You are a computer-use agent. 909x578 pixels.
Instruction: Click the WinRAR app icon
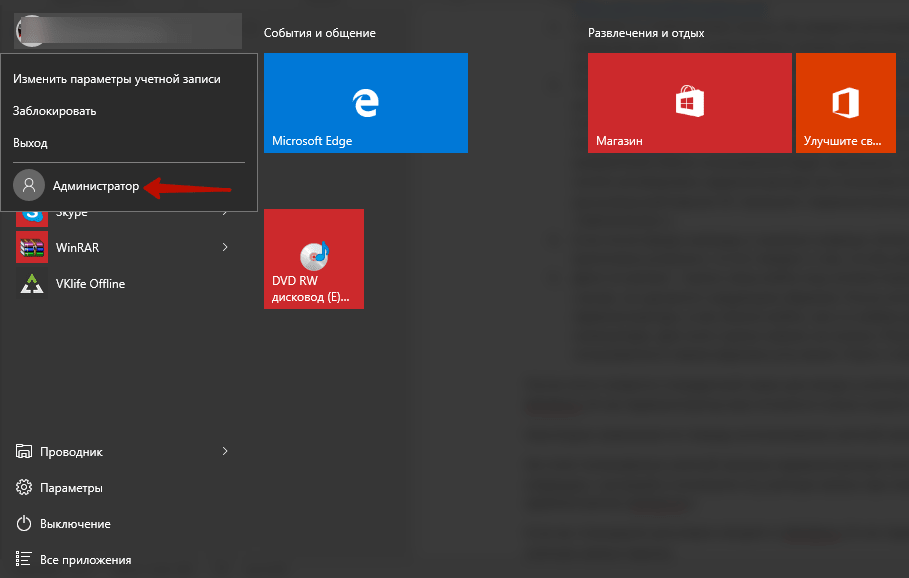tap(32, 248)
